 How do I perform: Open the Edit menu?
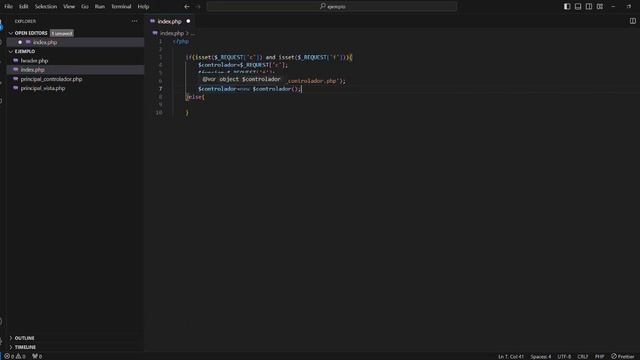23,7
